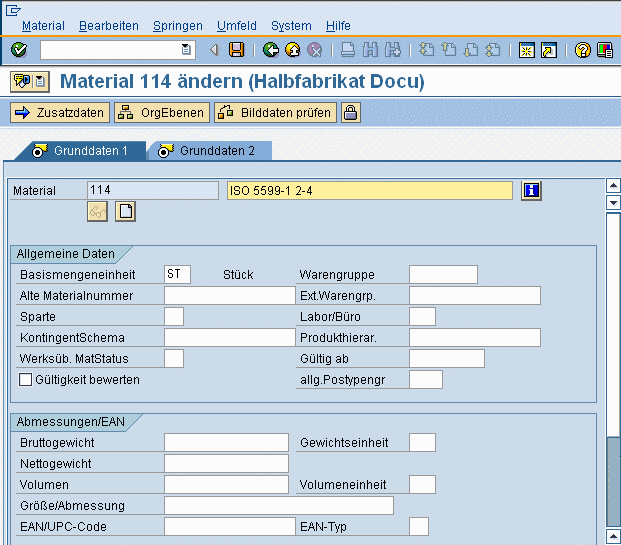Enable the Gültigkeit bewerten checkbox
Image resolution: width=621 pixels, height=545 pixels.
point(26,380)
